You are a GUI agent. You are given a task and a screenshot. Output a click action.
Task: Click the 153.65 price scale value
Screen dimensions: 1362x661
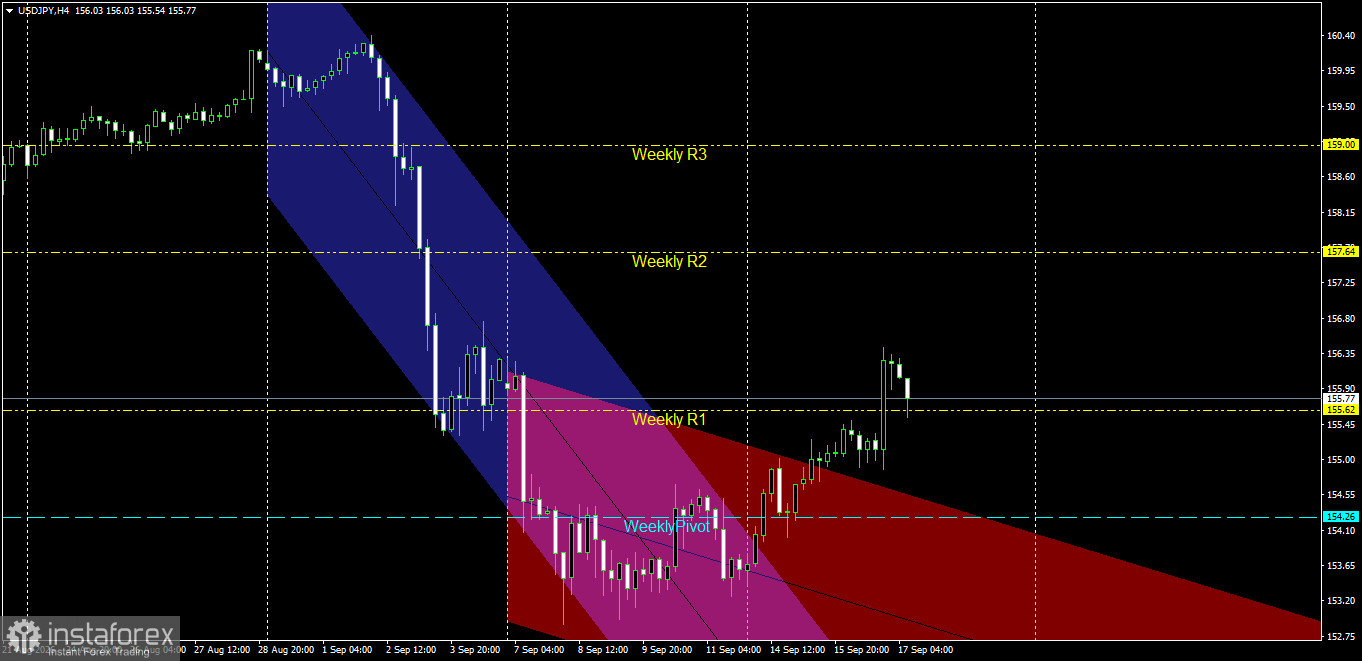click(1340, 566)
